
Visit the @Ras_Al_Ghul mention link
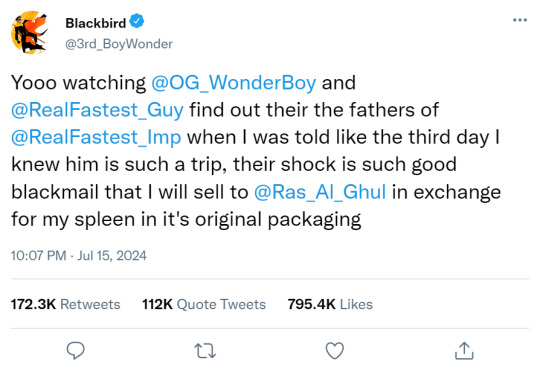point(320,192)
